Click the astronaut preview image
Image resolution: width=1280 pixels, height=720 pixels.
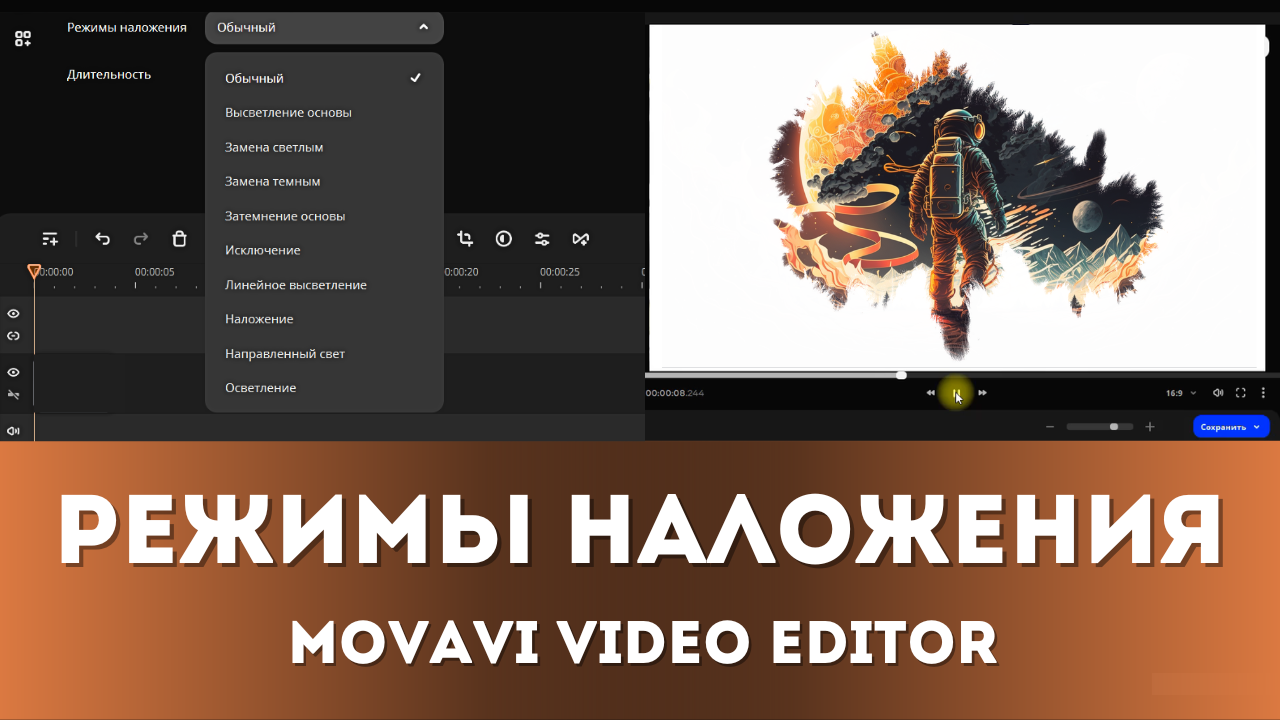(957, 197)
